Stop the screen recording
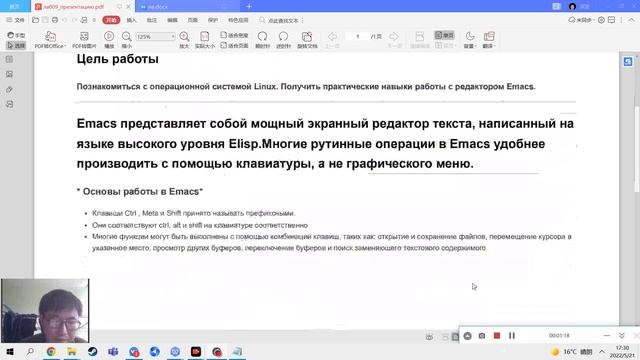The width and height of the screenshot is (640, 360). pos(497,336)
